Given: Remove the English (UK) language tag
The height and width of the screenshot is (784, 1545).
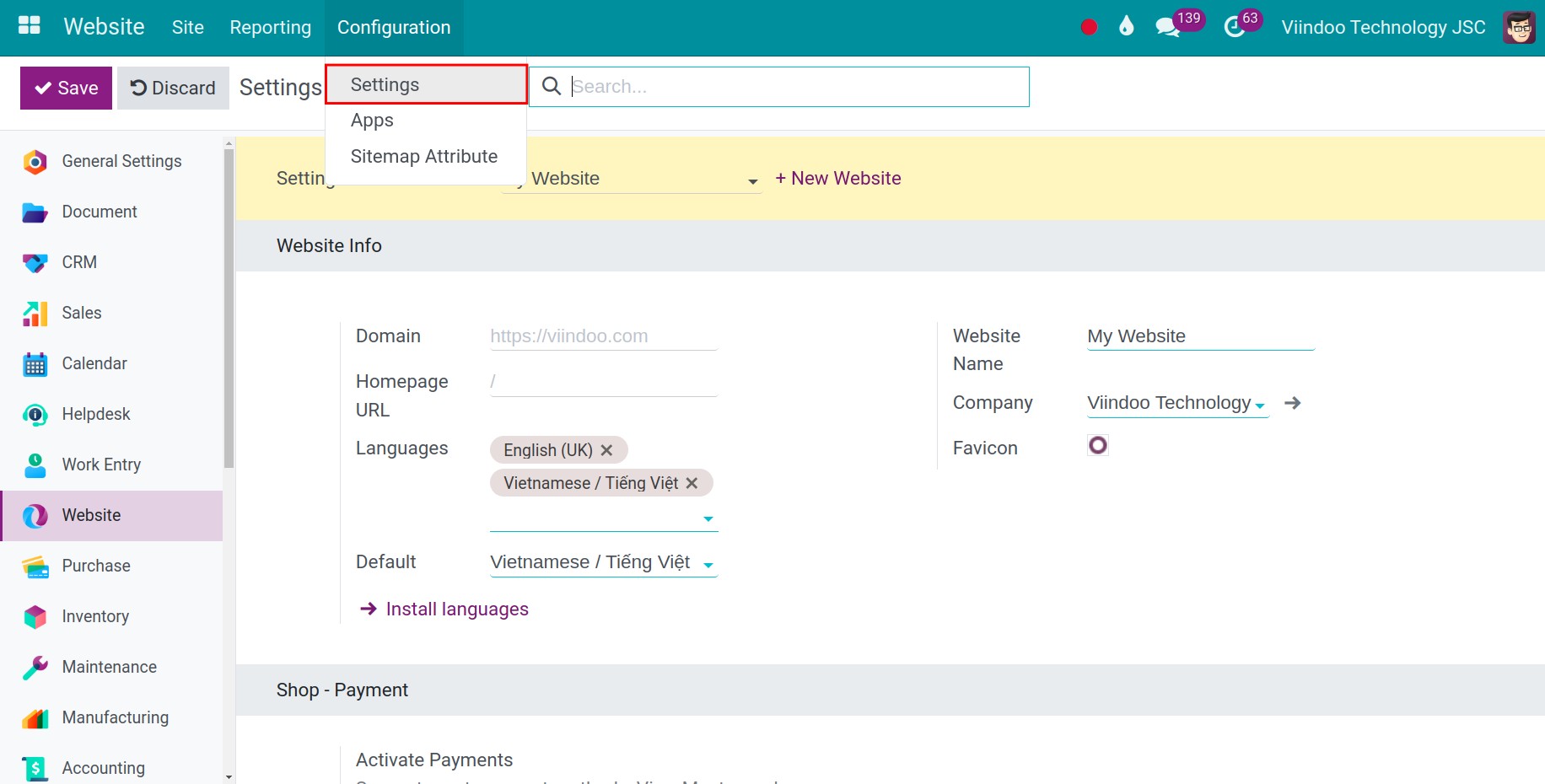Looking at the screenshot, I should click(x=606, y=450).
